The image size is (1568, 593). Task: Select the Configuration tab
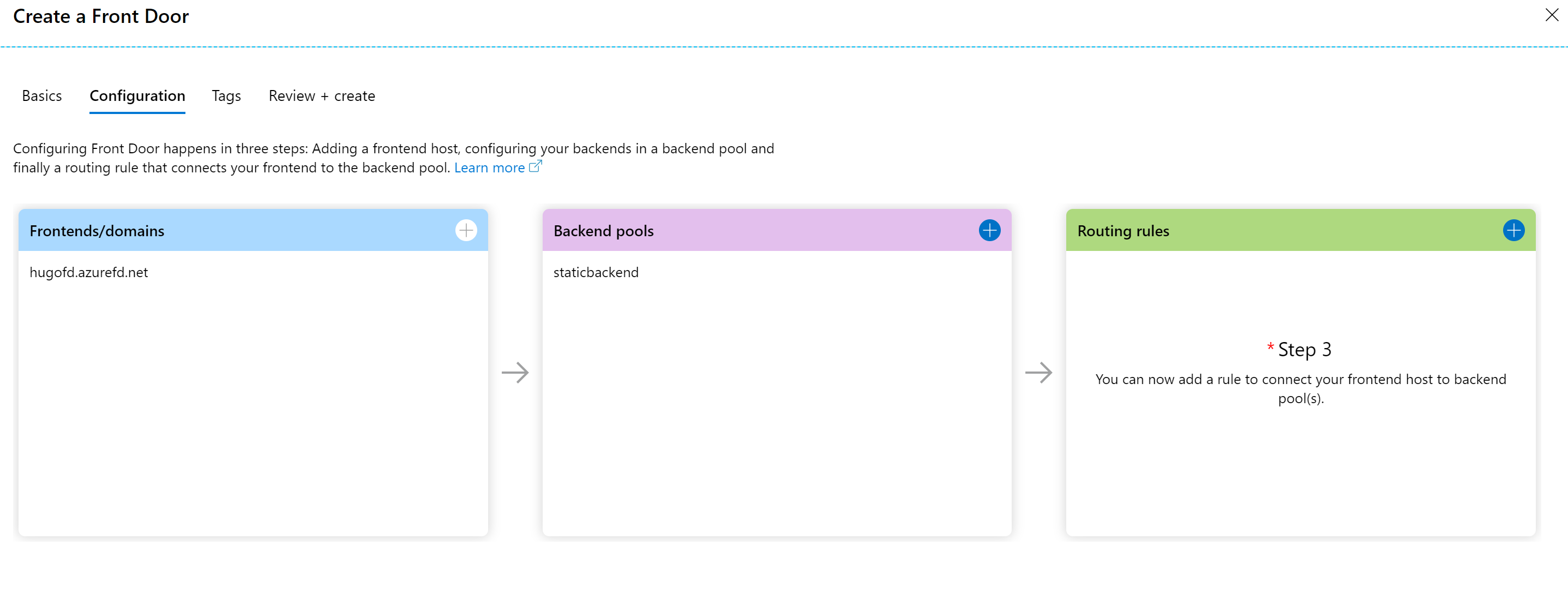pos(137,96)
